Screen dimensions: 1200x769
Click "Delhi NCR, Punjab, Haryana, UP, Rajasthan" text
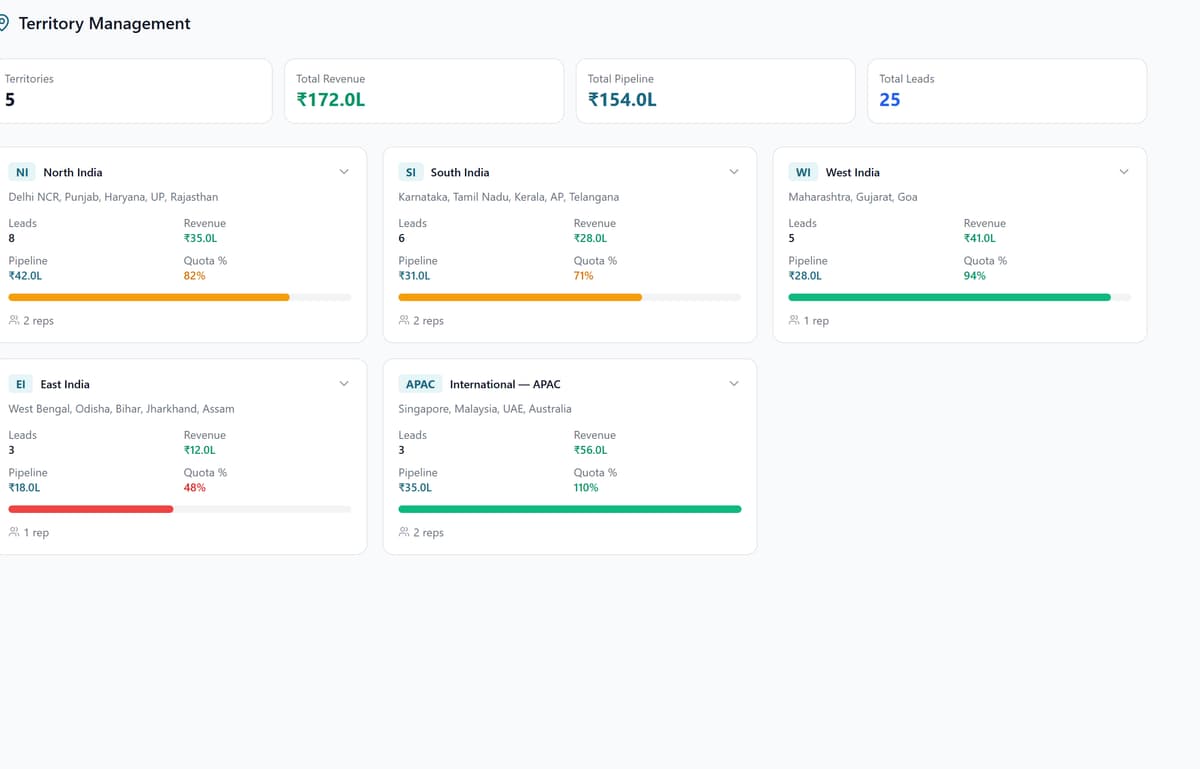113,197
